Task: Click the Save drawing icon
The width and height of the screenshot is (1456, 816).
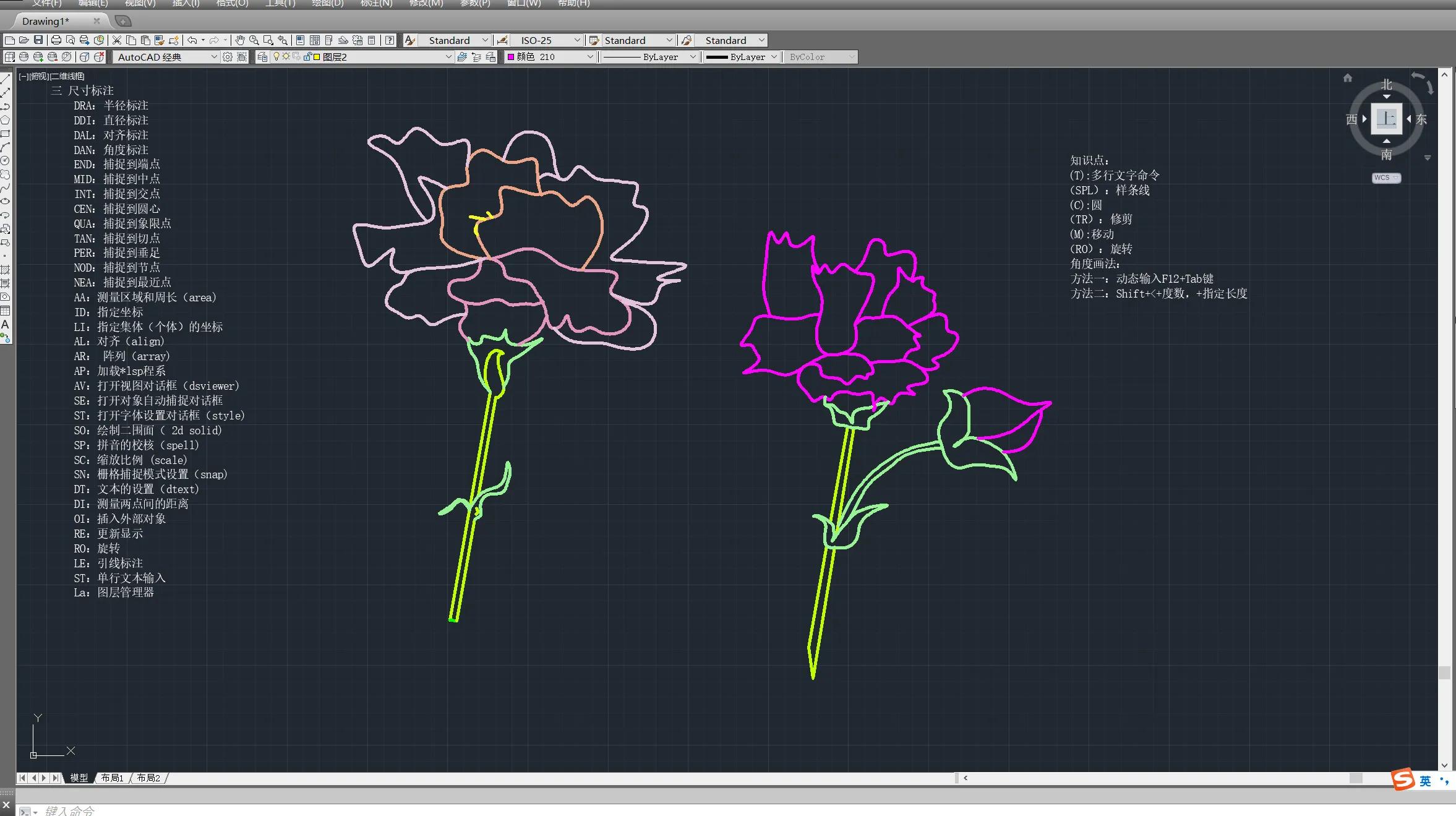Action: click(x=38, y=40)
